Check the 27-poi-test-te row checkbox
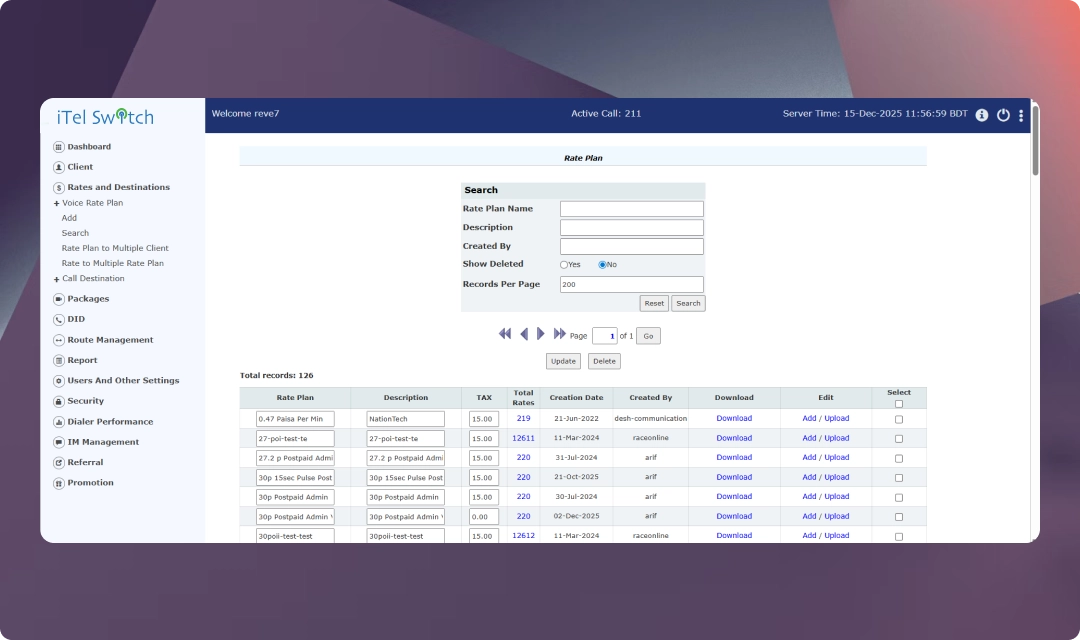This screenshot has width=1080, height=640. (898, 439)
